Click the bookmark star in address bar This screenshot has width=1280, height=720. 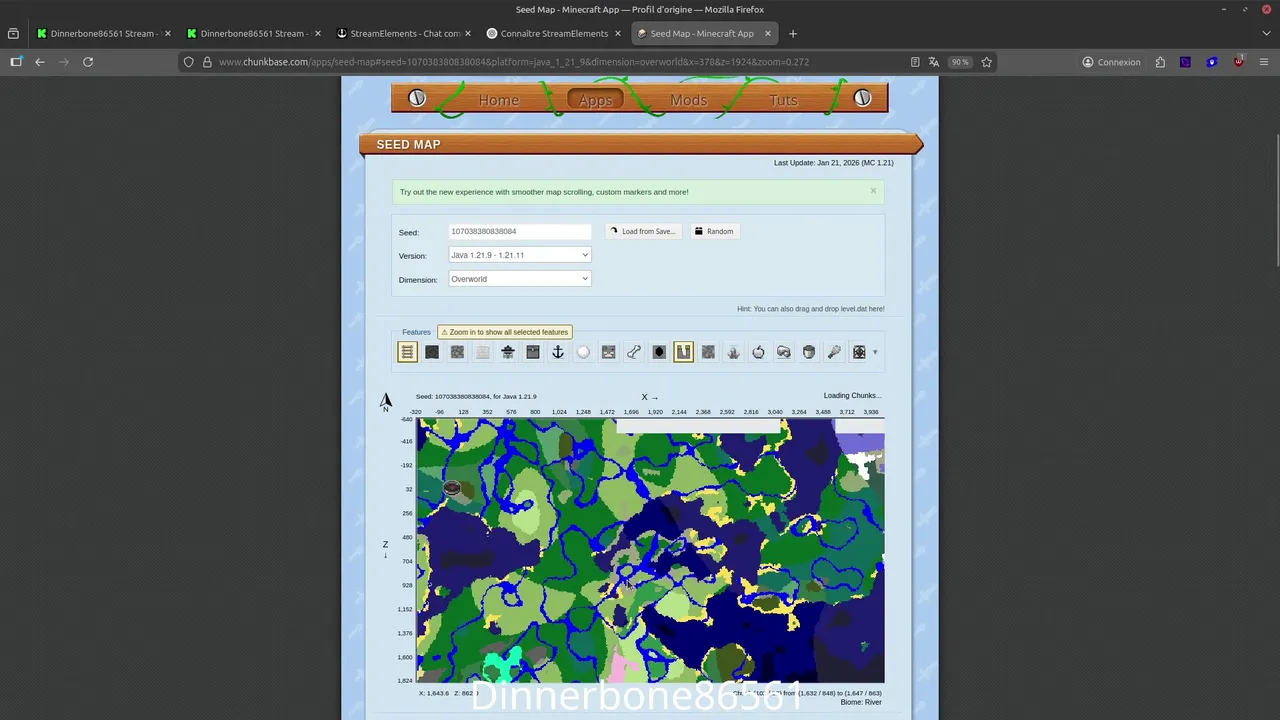tap(986, 62)
